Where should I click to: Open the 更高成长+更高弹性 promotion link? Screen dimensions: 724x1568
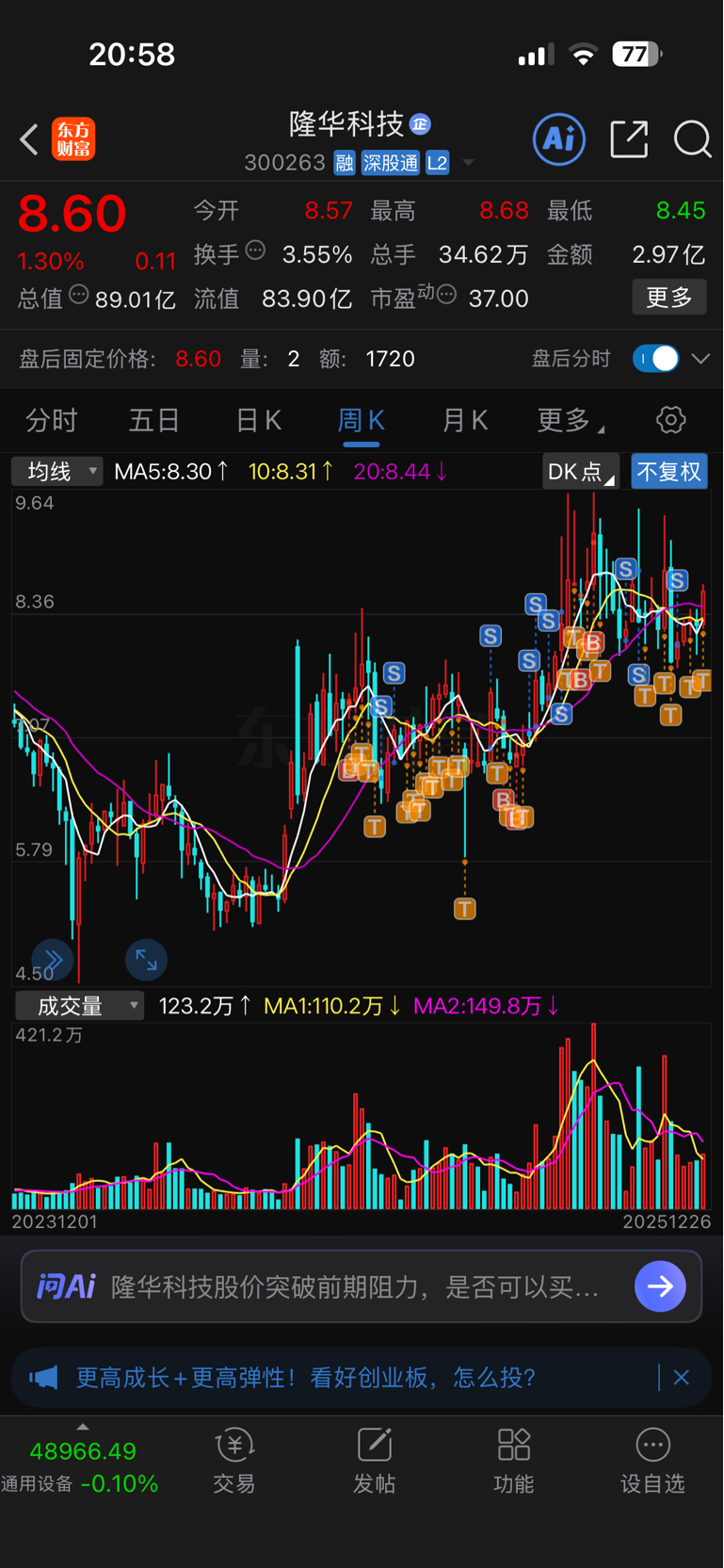point(306,1378)
